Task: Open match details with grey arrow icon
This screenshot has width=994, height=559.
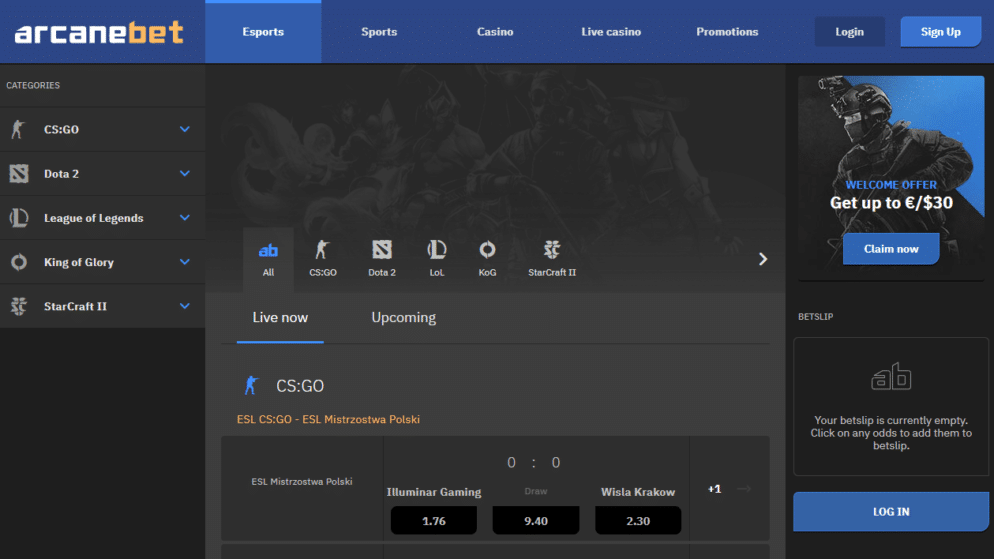Action: pos(744,489)
